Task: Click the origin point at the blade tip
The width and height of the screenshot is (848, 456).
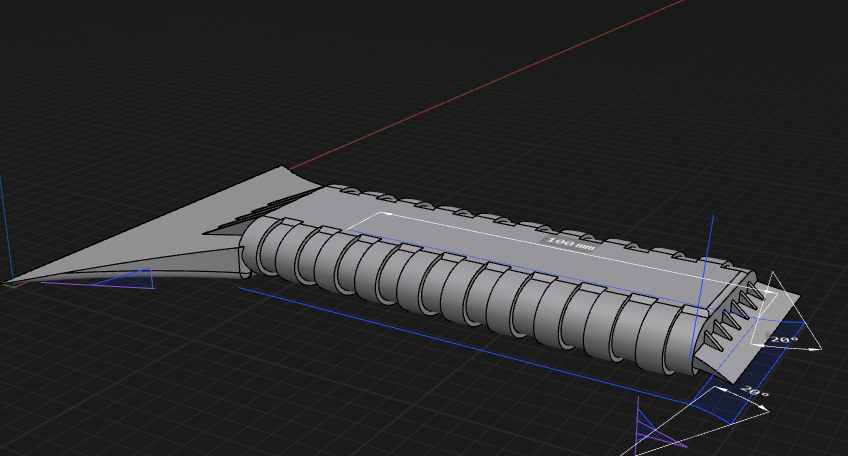Action: tap(10, 283)
